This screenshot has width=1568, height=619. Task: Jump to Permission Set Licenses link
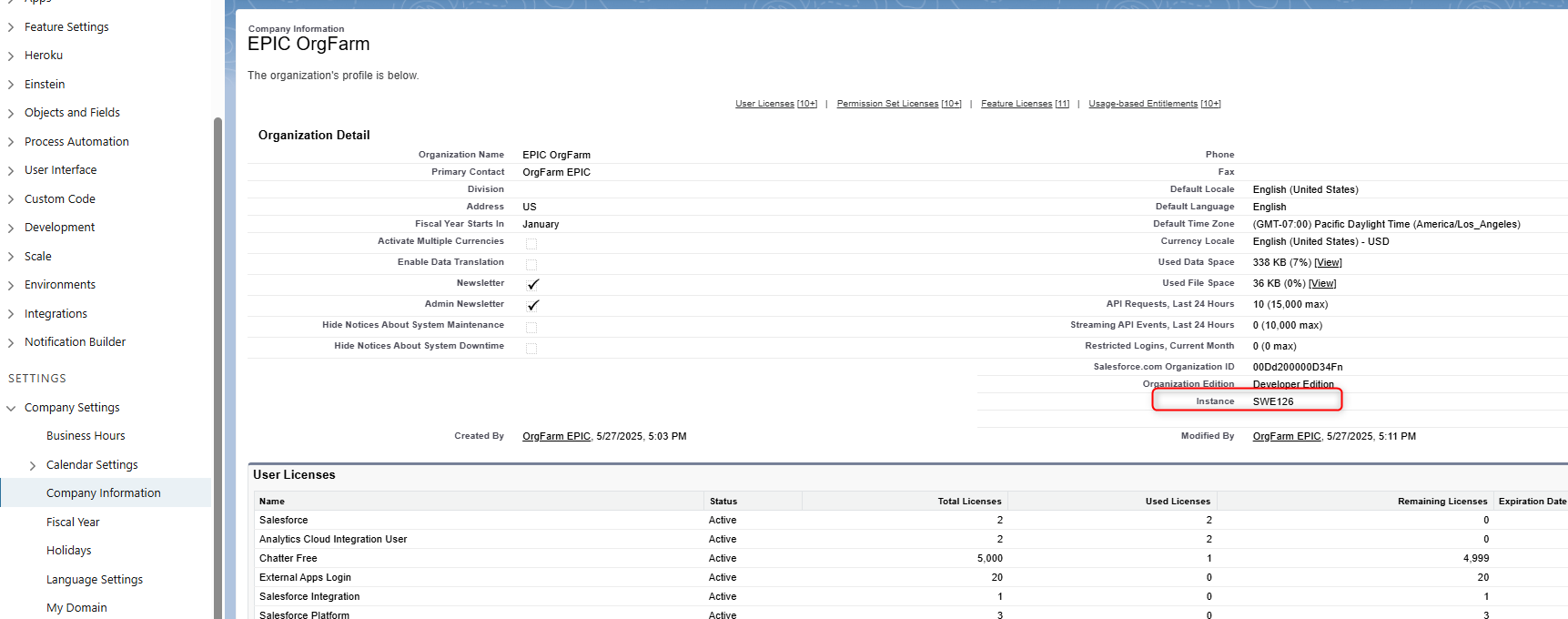(899, 104)
